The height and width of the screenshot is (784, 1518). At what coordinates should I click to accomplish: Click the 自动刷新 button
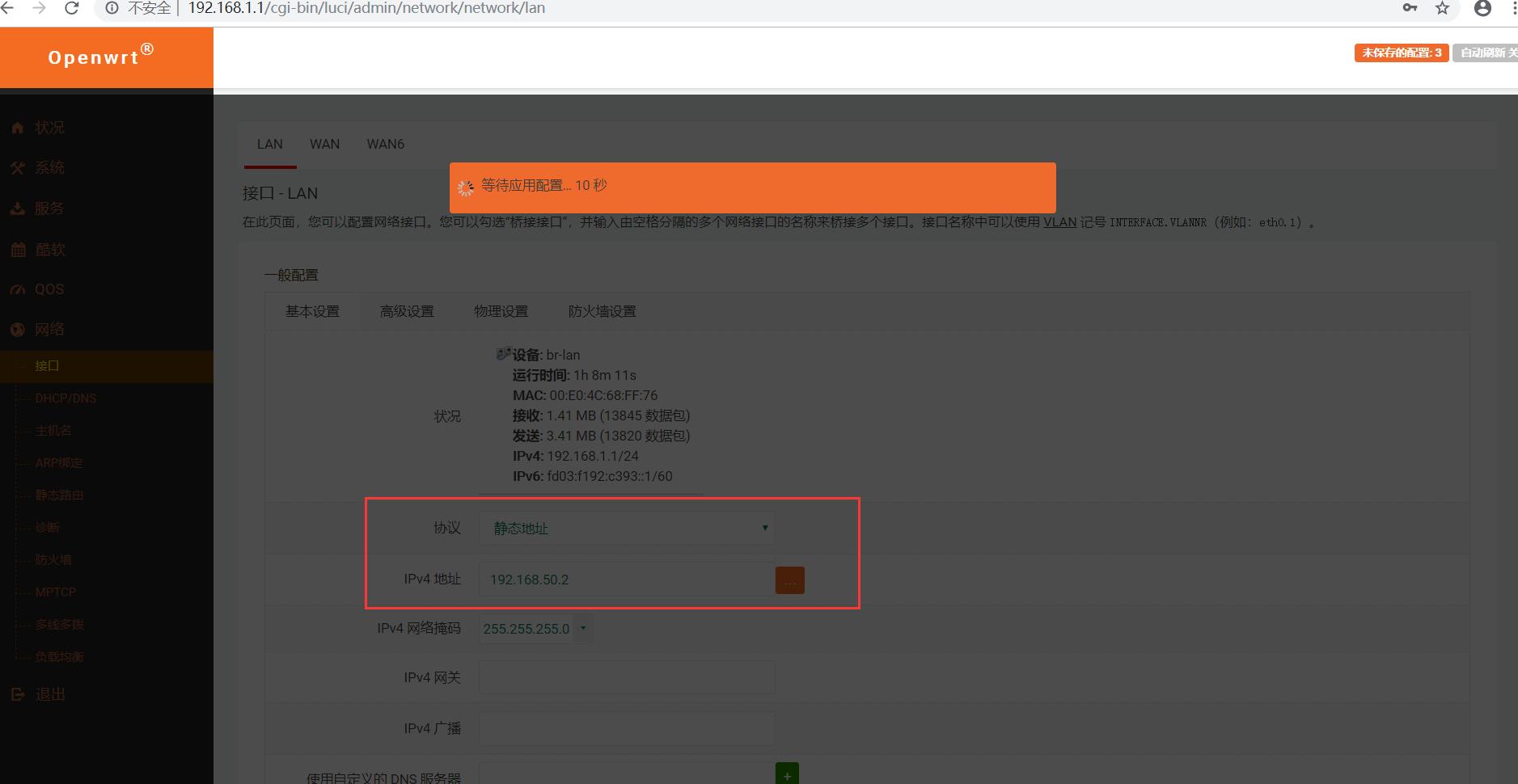tap(1486, 53)
